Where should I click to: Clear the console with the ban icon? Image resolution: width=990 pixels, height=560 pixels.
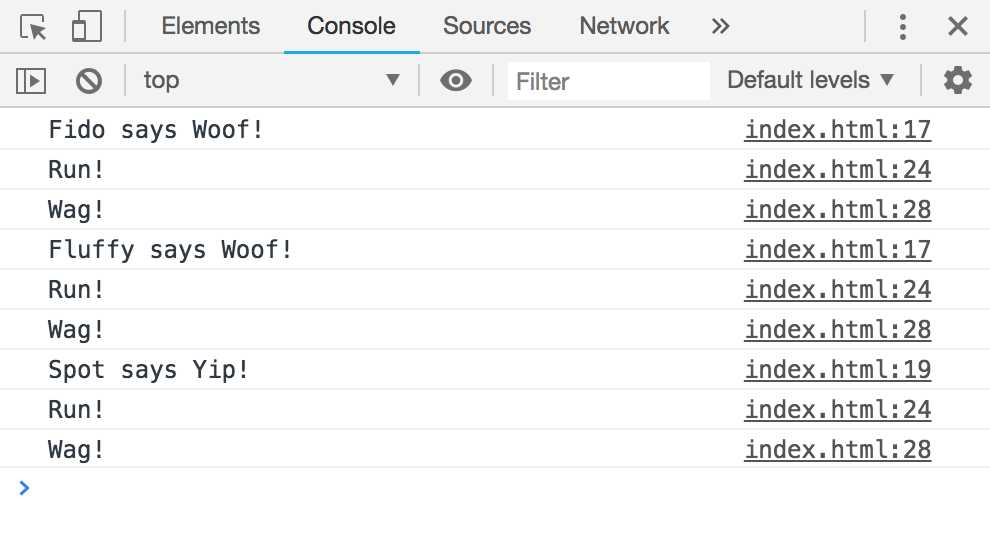(89, 80)
